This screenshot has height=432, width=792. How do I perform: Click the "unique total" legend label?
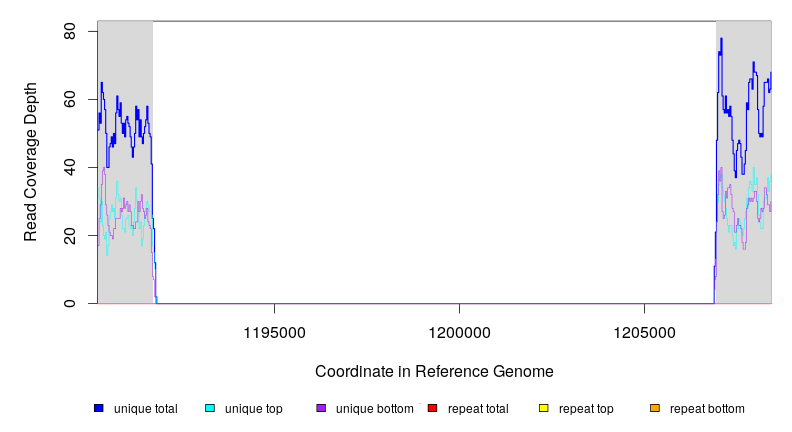click(145, 409)
